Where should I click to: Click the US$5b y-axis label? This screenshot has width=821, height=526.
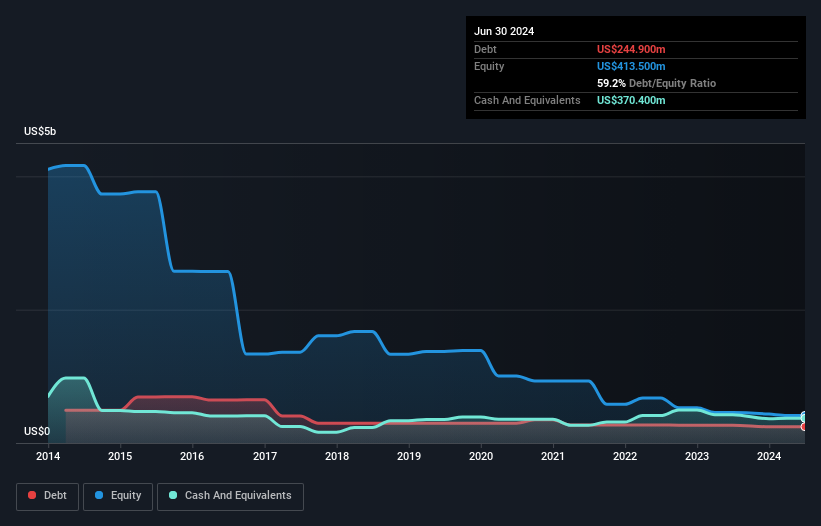40,131
